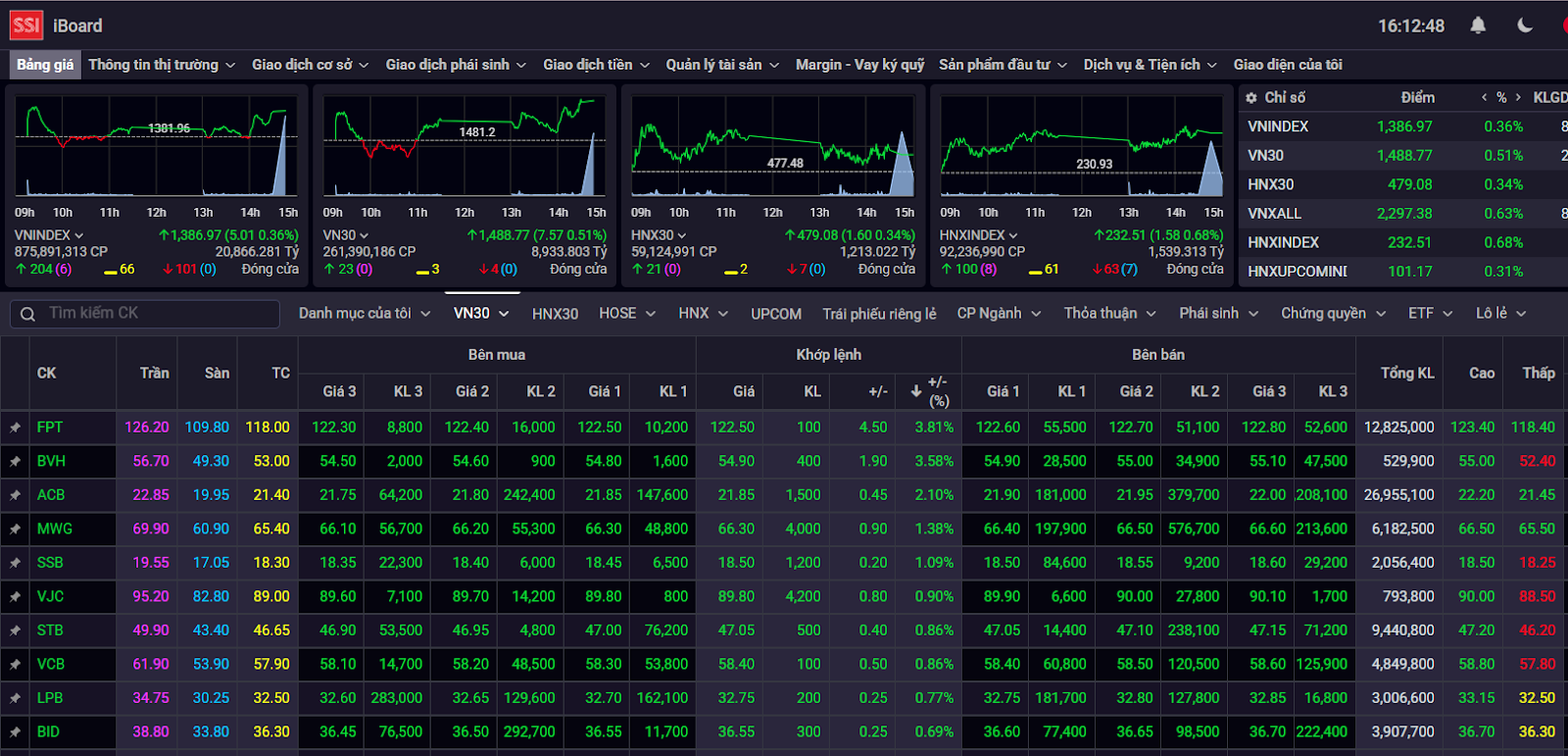Unpin the FPT stock row
Image resolution: width=1568 pixels, height=756 pixels.
point(15,428)
